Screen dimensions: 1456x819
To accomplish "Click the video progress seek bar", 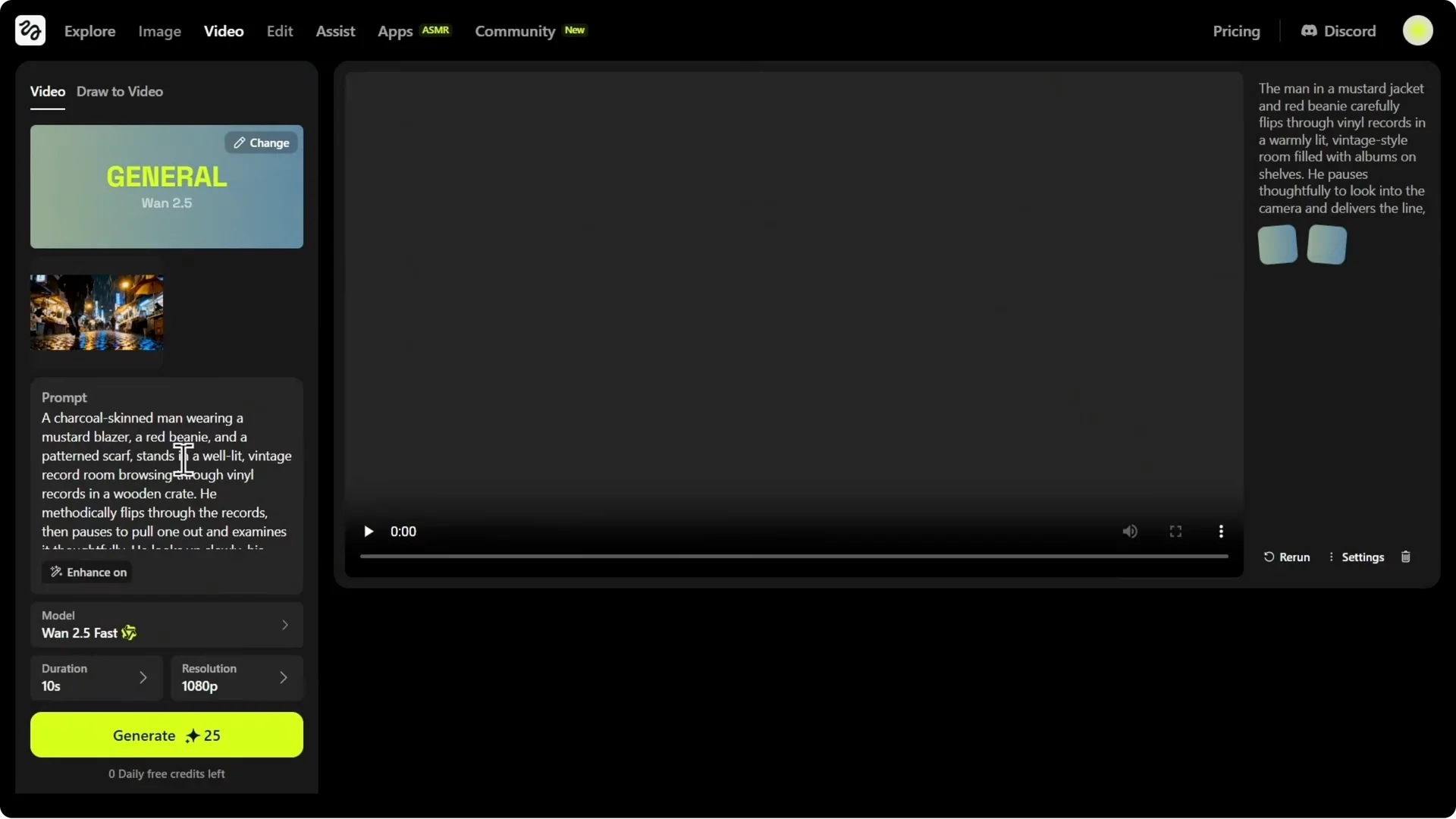I will pos(792,556).
